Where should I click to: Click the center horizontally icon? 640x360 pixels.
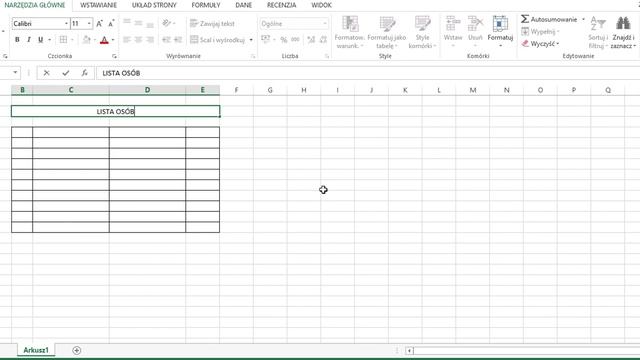138,40
